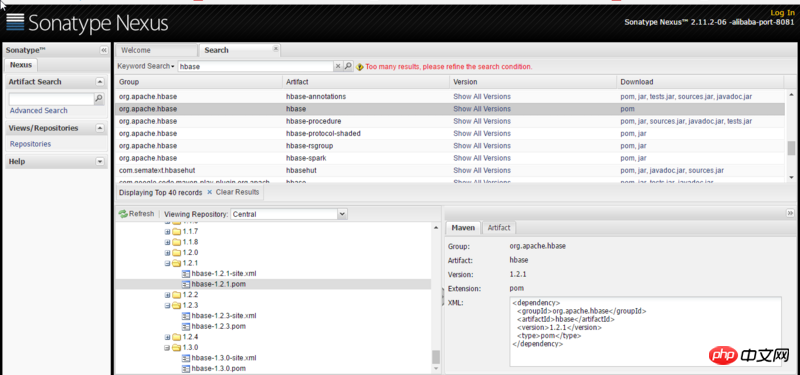Download pom for the hbase artifact
Viewport: 800px width, 375px height.
pos(628,109)
